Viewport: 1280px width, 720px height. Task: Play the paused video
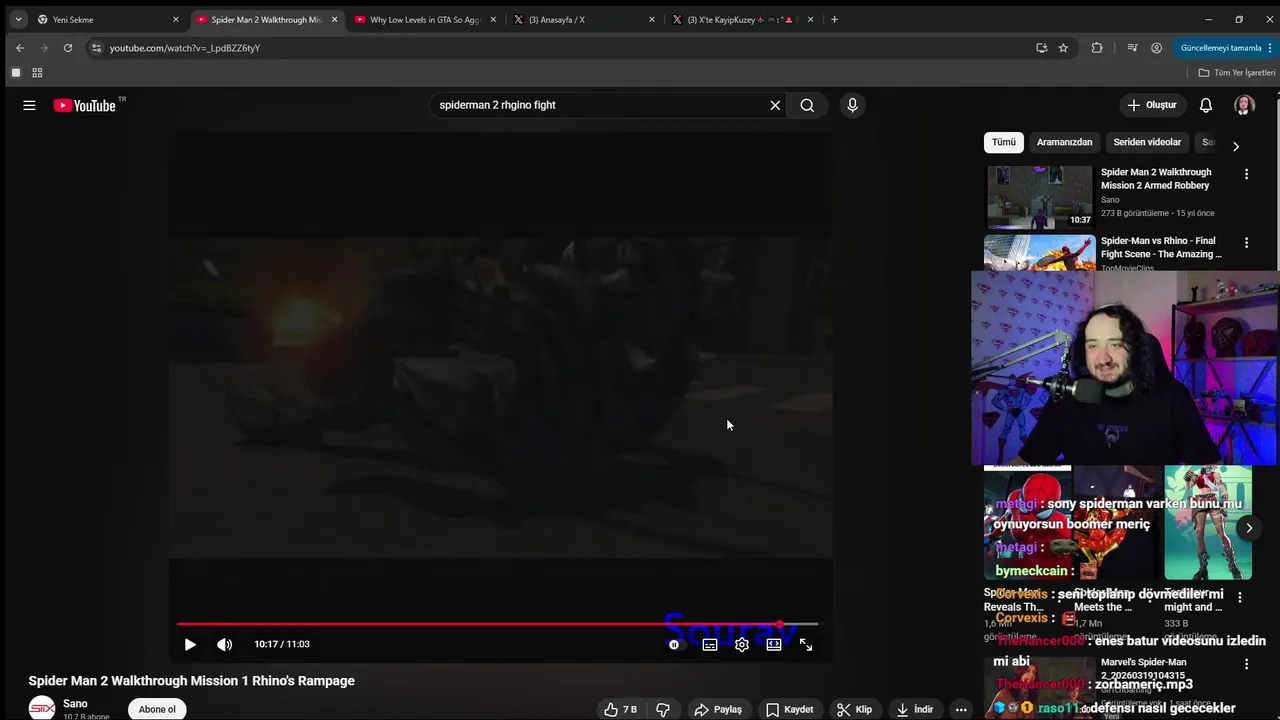tap(190, 645)
